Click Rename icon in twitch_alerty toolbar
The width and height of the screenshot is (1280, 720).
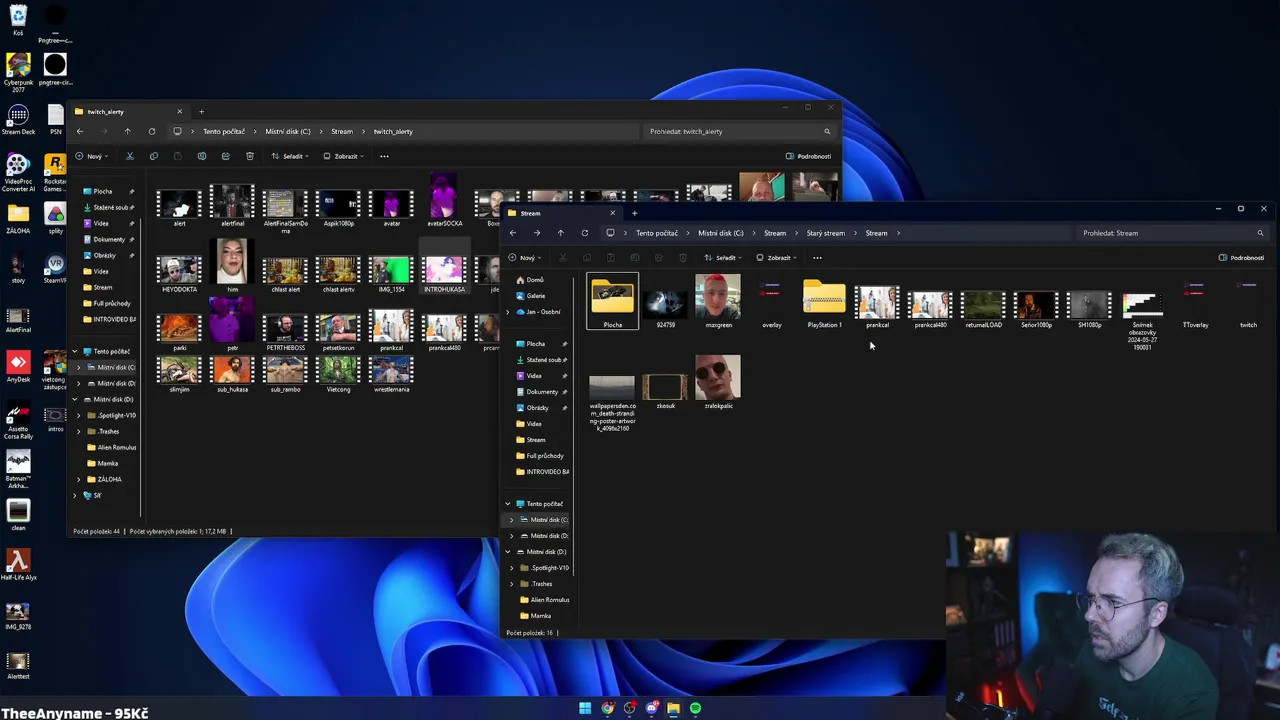[x=202, y=156]
